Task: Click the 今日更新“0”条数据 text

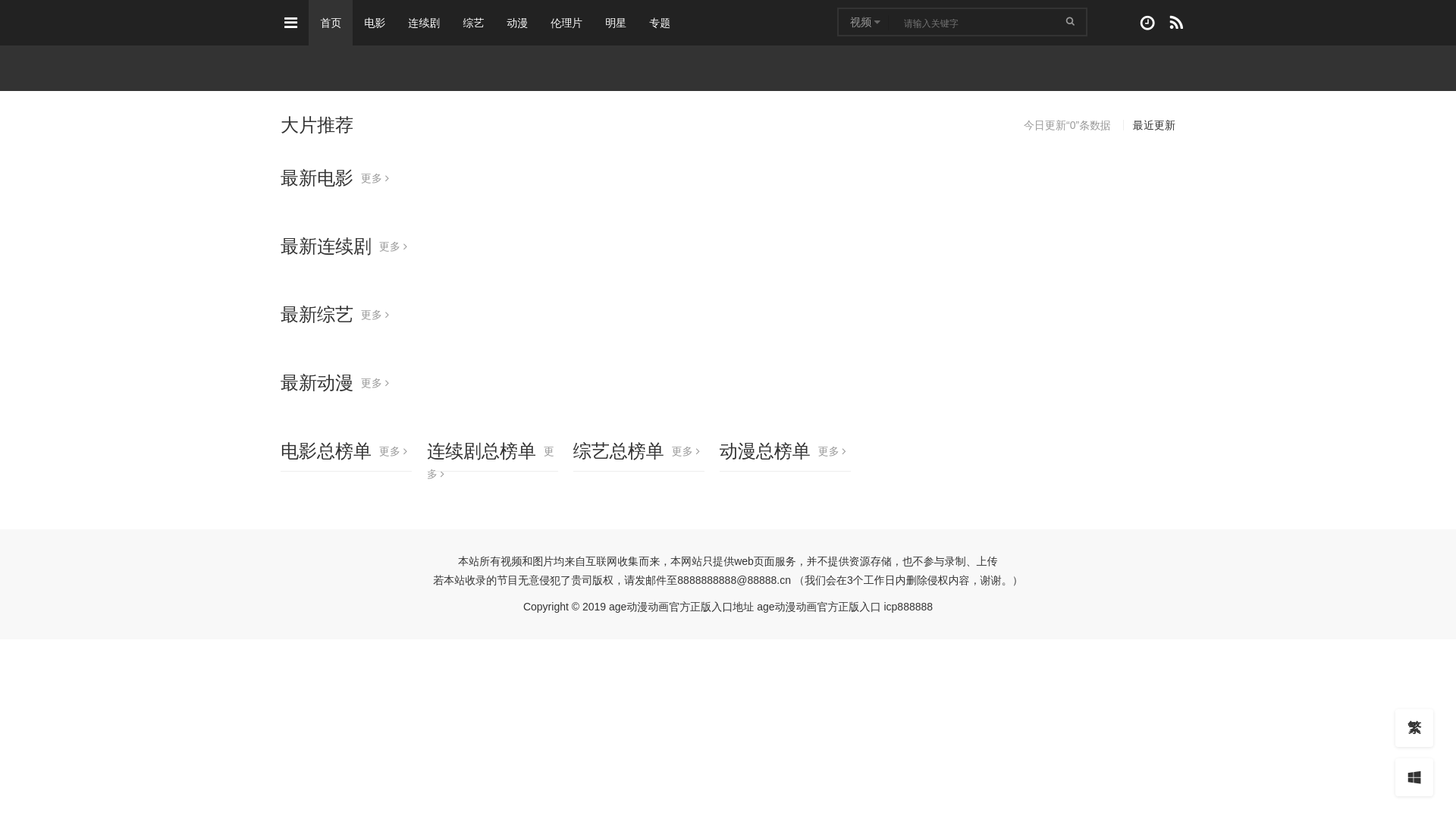Action: pos(1067,126)
